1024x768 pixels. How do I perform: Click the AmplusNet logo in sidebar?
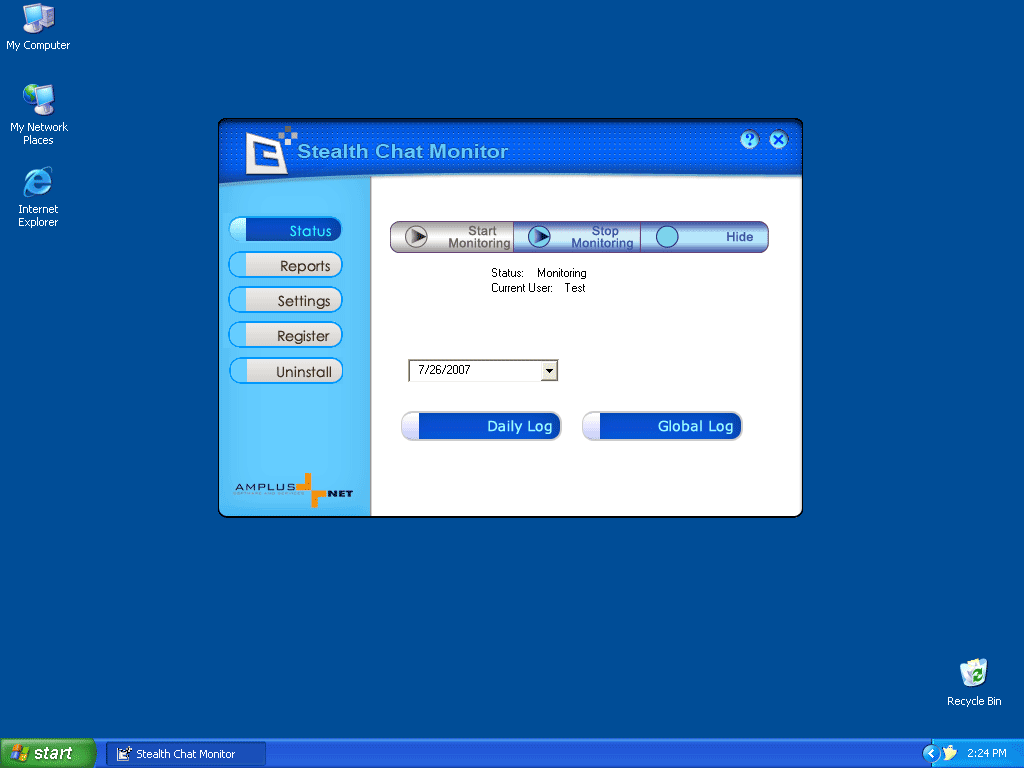(294, 489)
